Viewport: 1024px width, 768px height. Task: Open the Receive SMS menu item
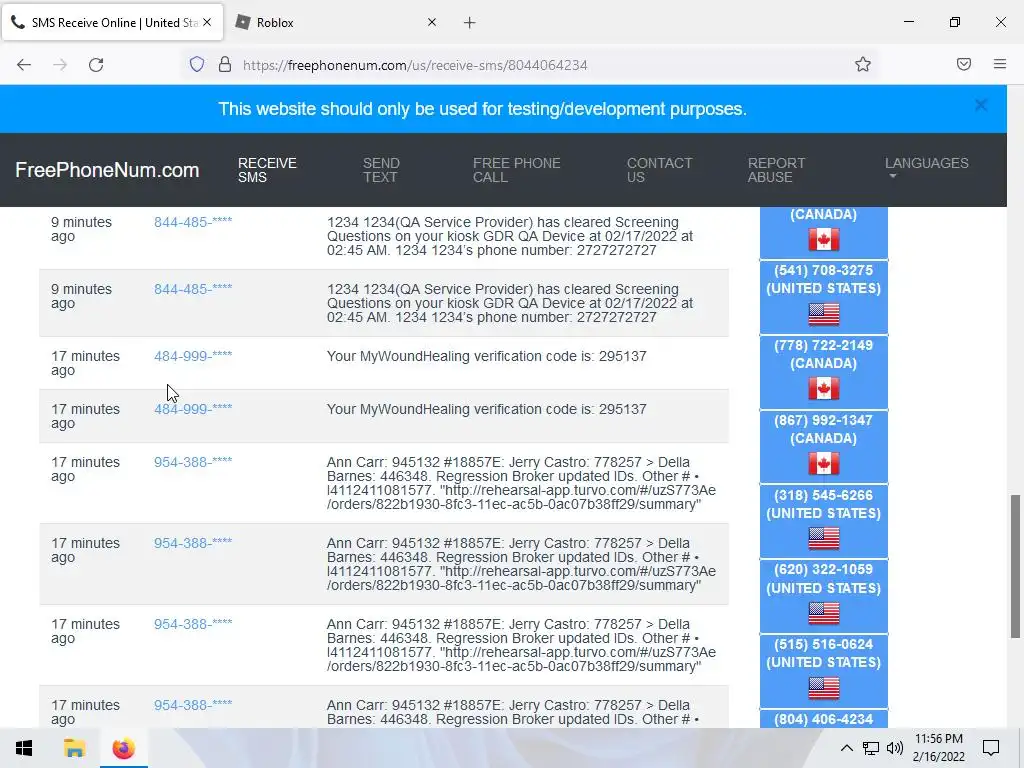(267, 170)
